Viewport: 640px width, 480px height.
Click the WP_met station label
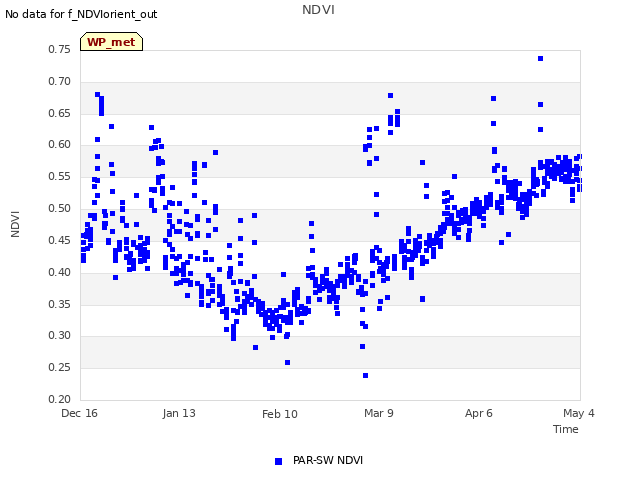[111, 42]
